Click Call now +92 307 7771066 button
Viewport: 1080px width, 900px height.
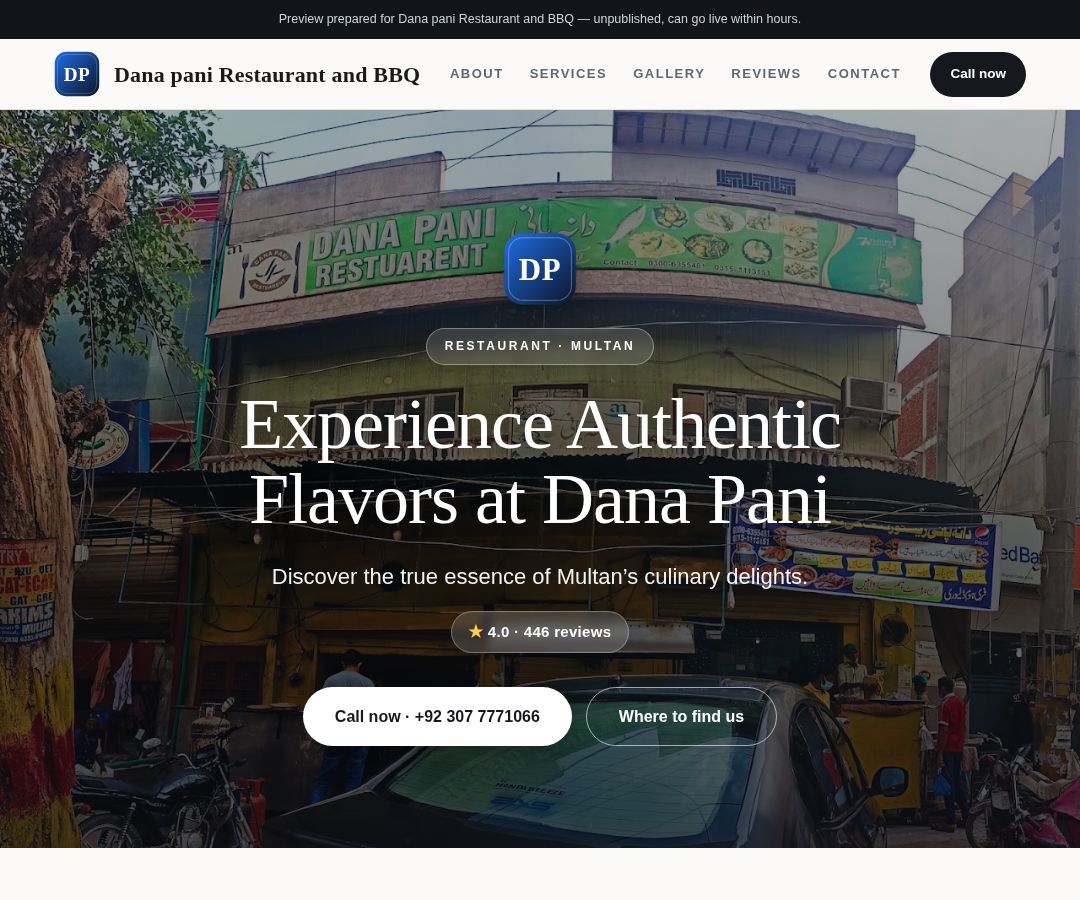(x=437, y=716)
